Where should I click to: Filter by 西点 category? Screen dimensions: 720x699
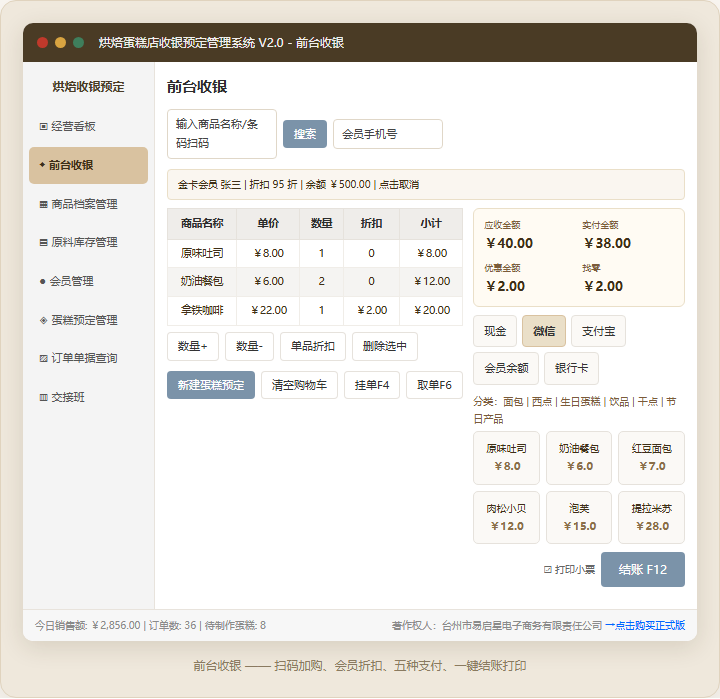(542, 402)
